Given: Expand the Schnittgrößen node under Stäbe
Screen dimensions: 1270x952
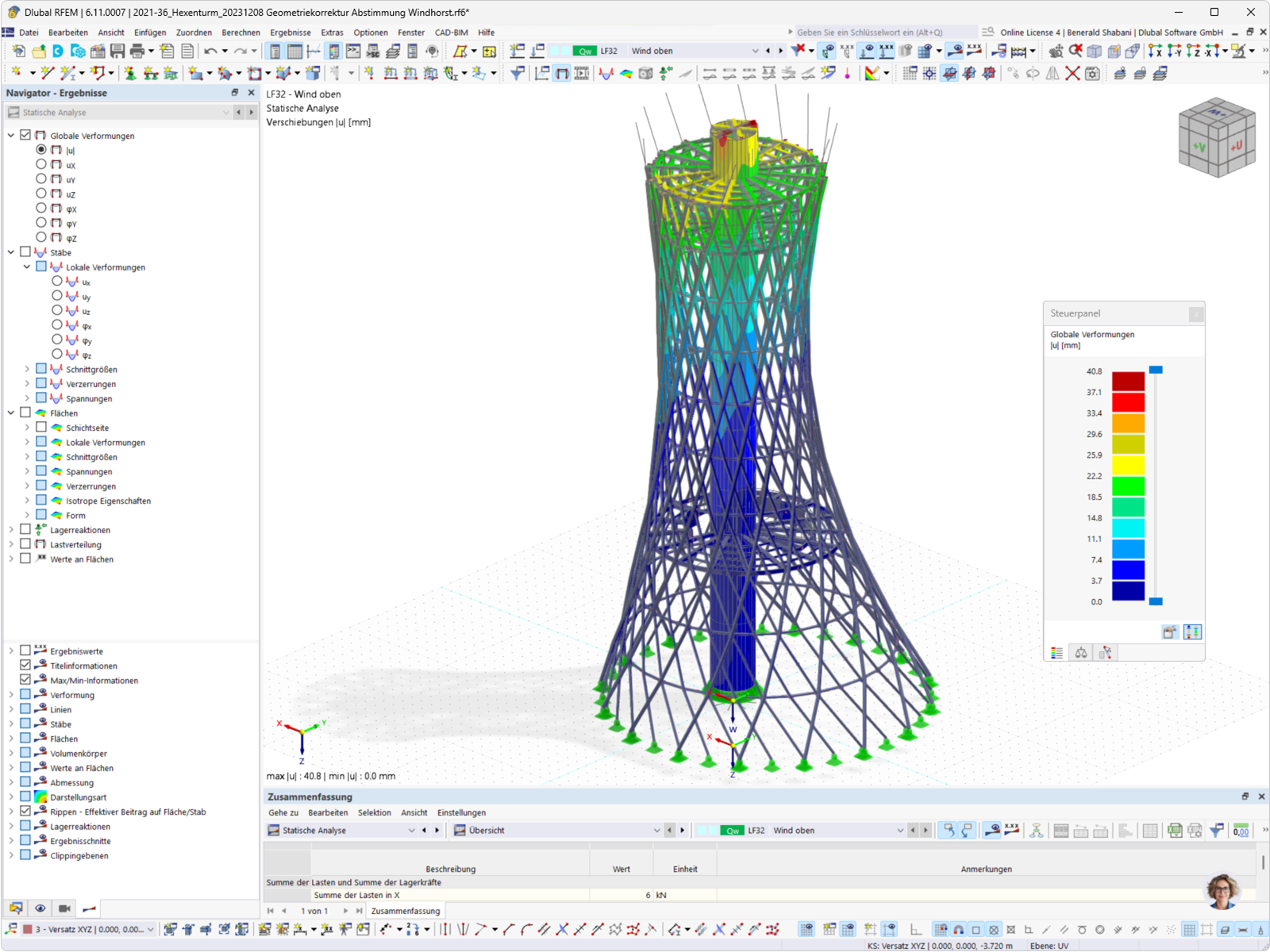Looking at the screenshot, I should tap(27, 369).
